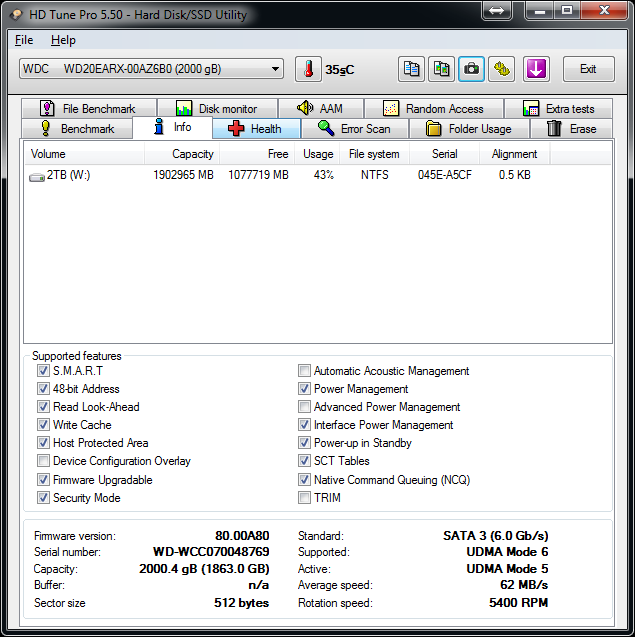Viewport: 635px width, 637px height.
Task: Toggle the Advanced Power Management checkbox
Action: pos(304,406)
